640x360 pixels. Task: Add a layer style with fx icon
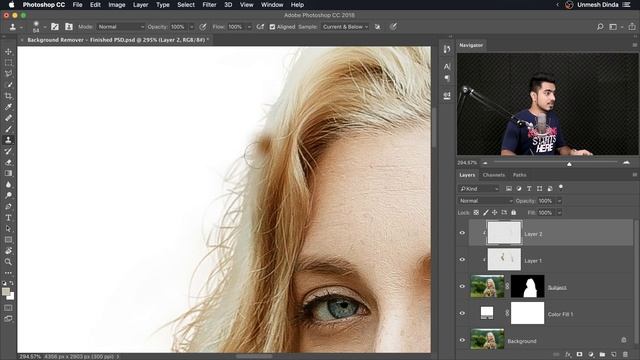[x=568, y=354]
